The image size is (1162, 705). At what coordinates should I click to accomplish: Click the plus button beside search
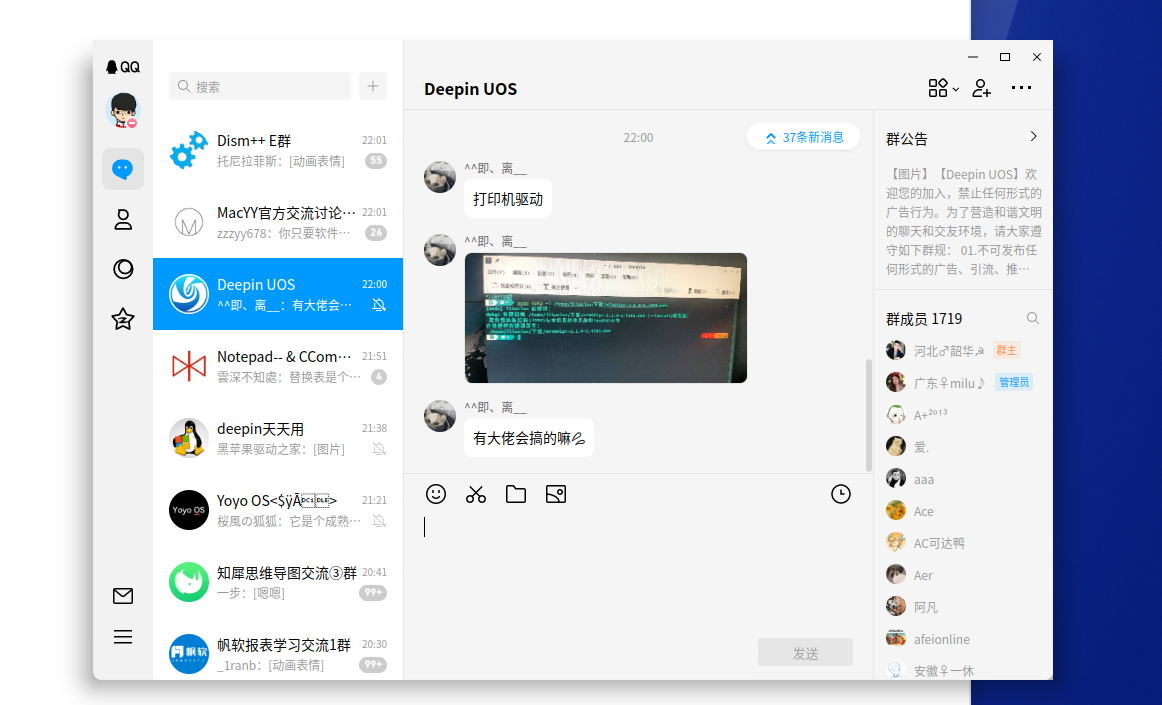point(373,86)
